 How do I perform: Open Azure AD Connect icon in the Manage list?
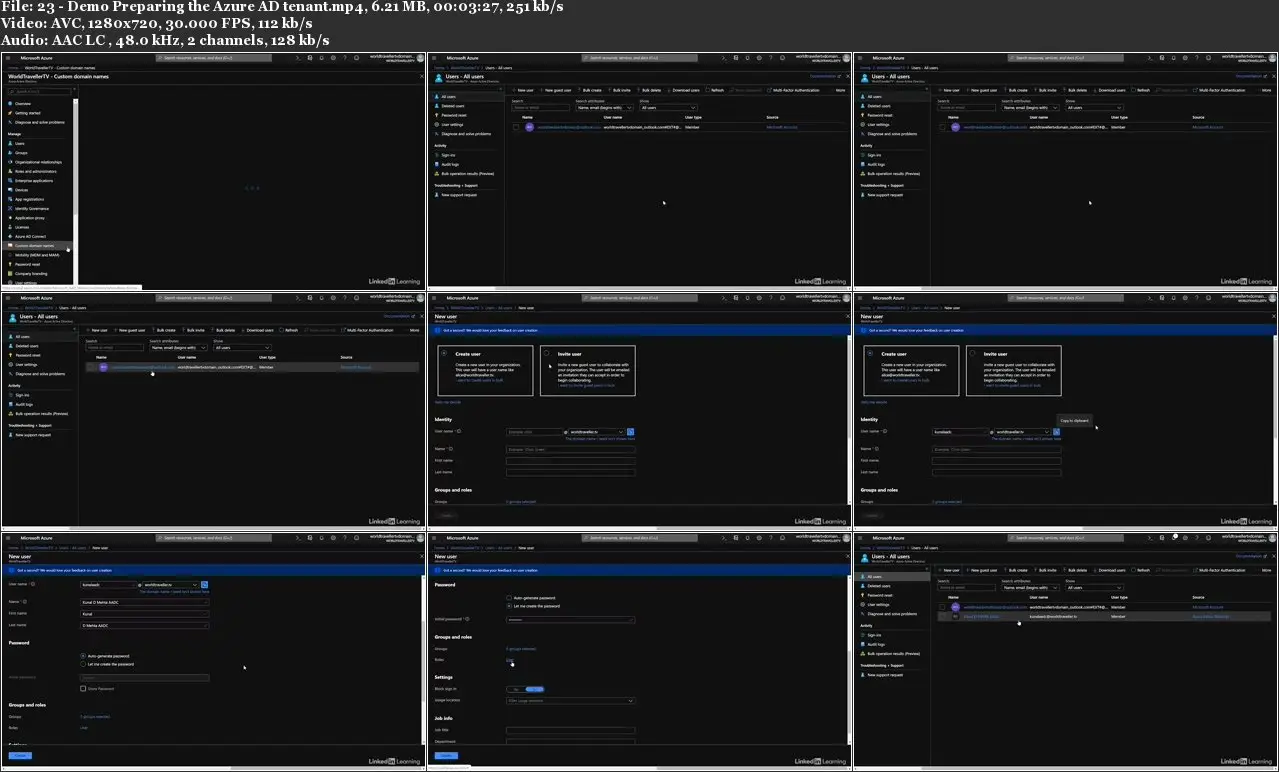[10, 236]
